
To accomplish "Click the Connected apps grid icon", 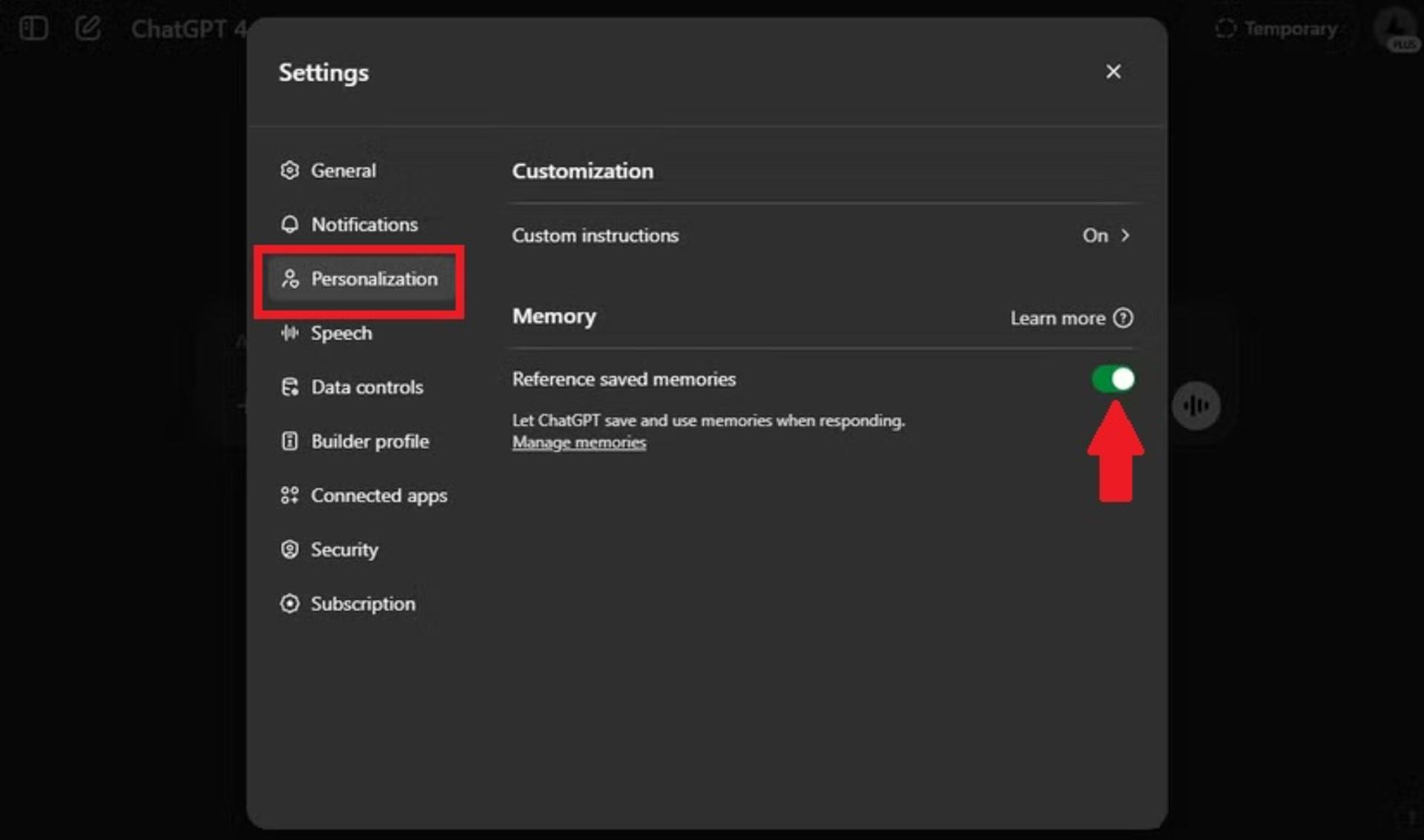I will 289,495.
